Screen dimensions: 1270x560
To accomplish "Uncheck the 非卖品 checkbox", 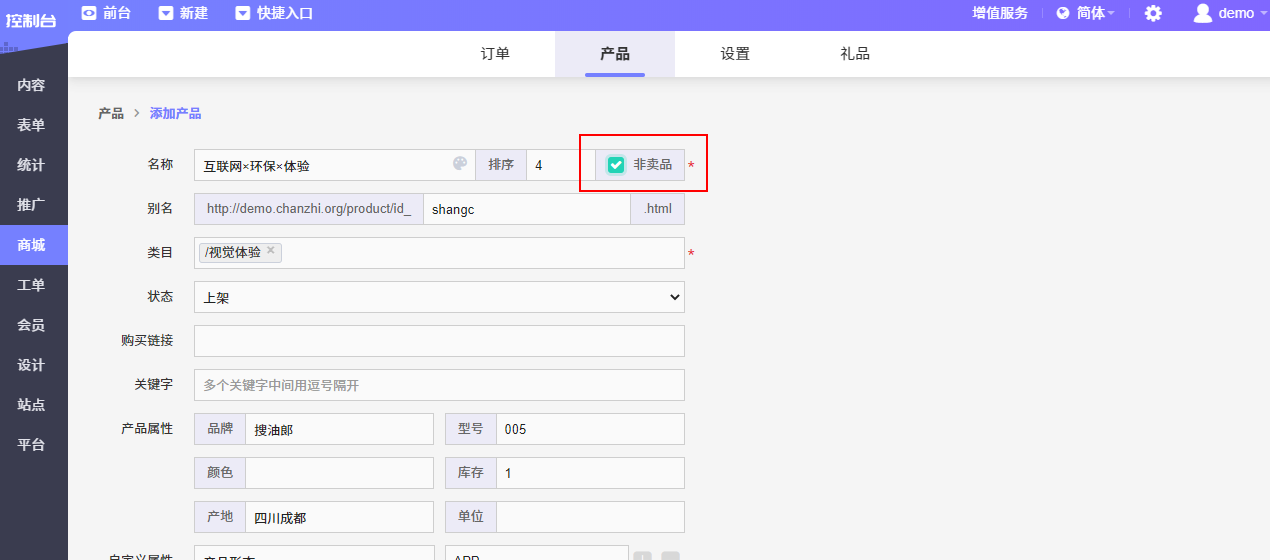I will (616, 165).
